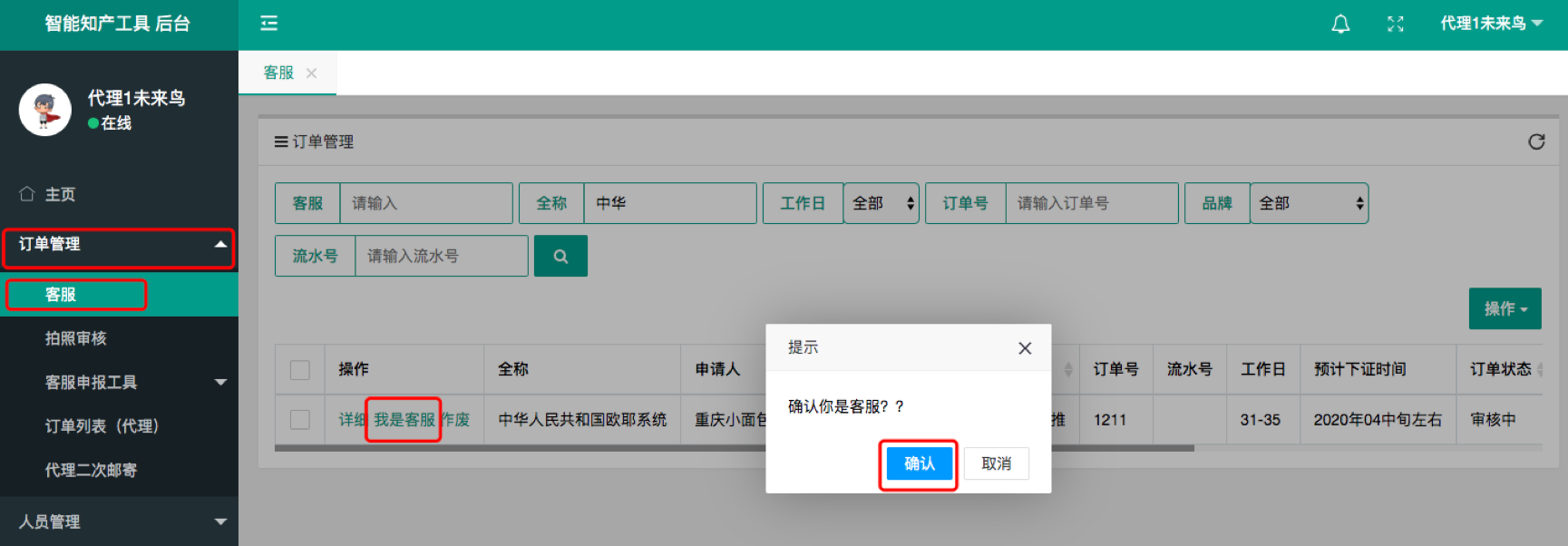The width and height of the screenshot is (1568, 546).
Task: Open the 工作日 dropdown showing 全部
Action: [x=881, y=203]
